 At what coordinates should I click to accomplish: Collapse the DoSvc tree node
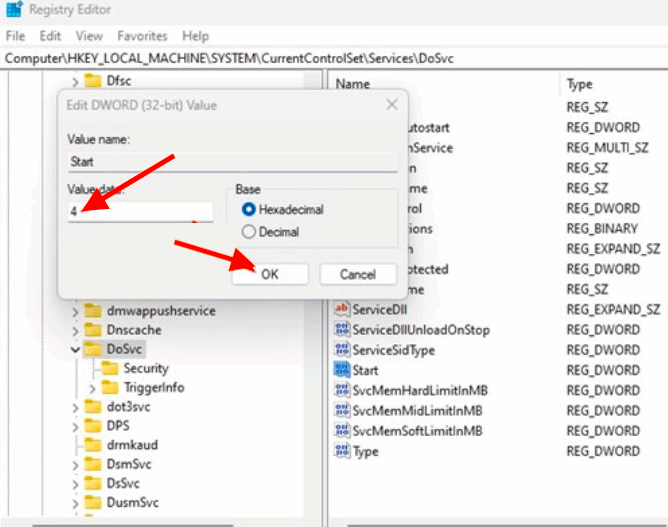coord(75,350)
